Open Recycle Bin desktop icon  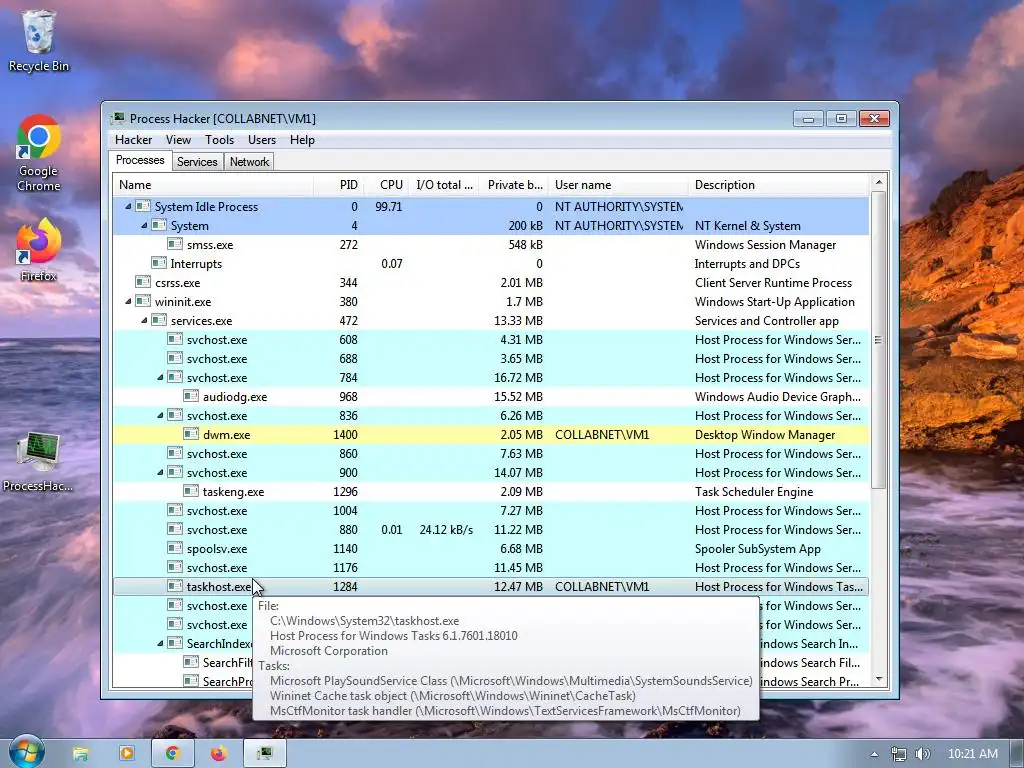tap(39, 40)
